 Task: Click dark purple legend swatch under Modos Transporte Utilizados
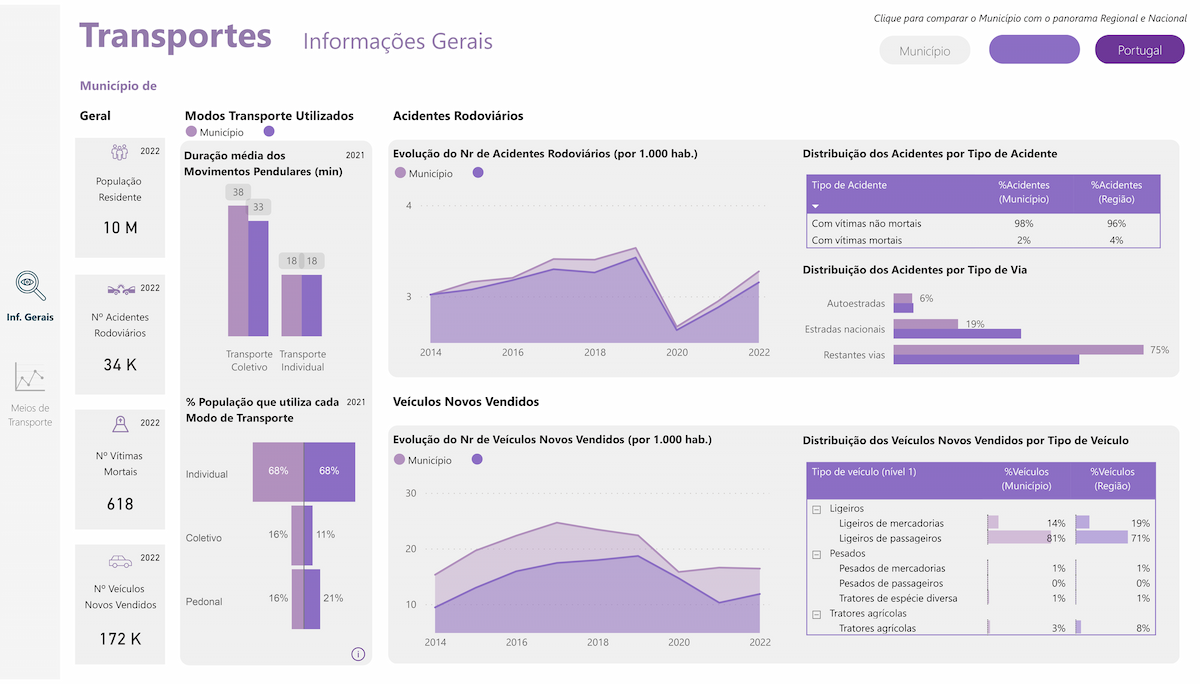[x=269, y=132]
